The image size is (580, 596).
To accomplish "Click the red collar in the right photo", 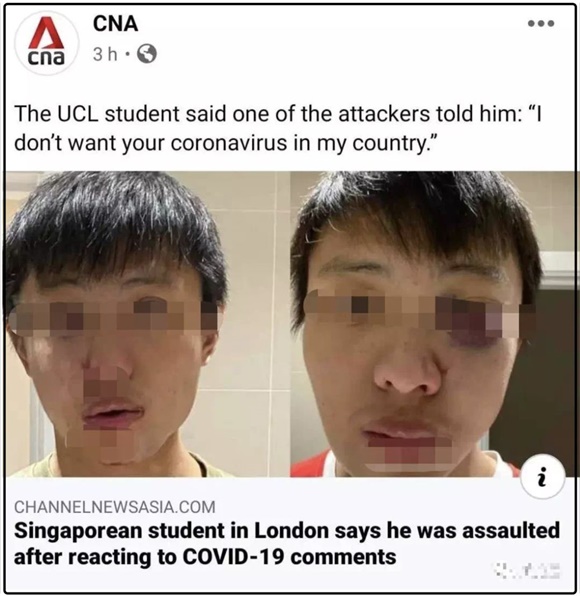I will tap(310, 464).
